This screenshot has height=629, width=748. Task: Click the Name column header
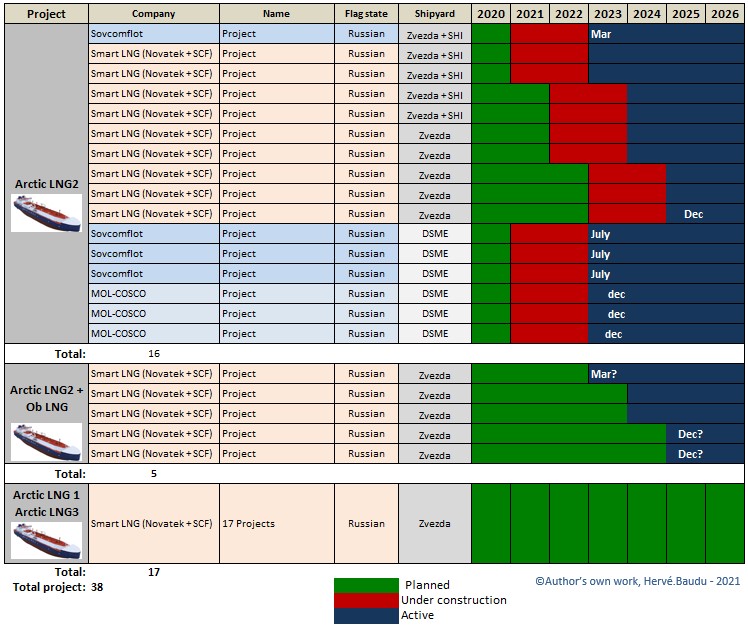point(276,14)
